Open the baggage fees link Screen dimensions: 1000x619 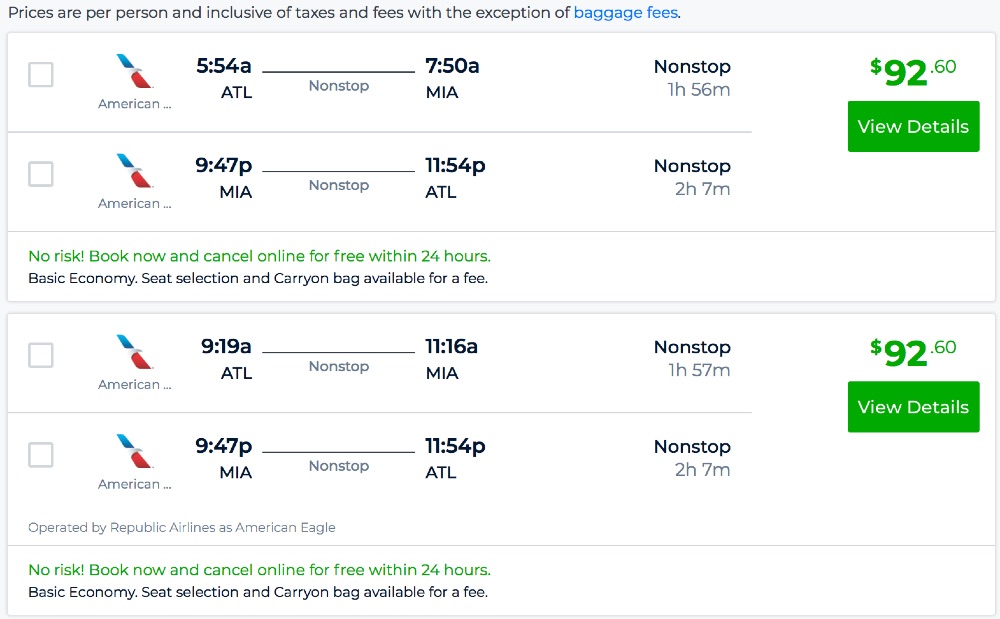pyautogui.click(x=626, y=13)
